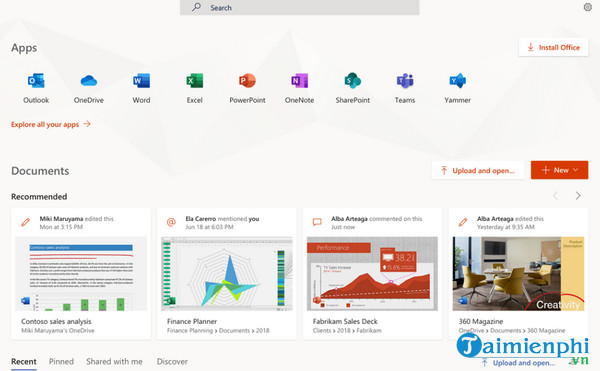Expand the New button dropdown chevron

pyautogui.click(x=576, y=170)
